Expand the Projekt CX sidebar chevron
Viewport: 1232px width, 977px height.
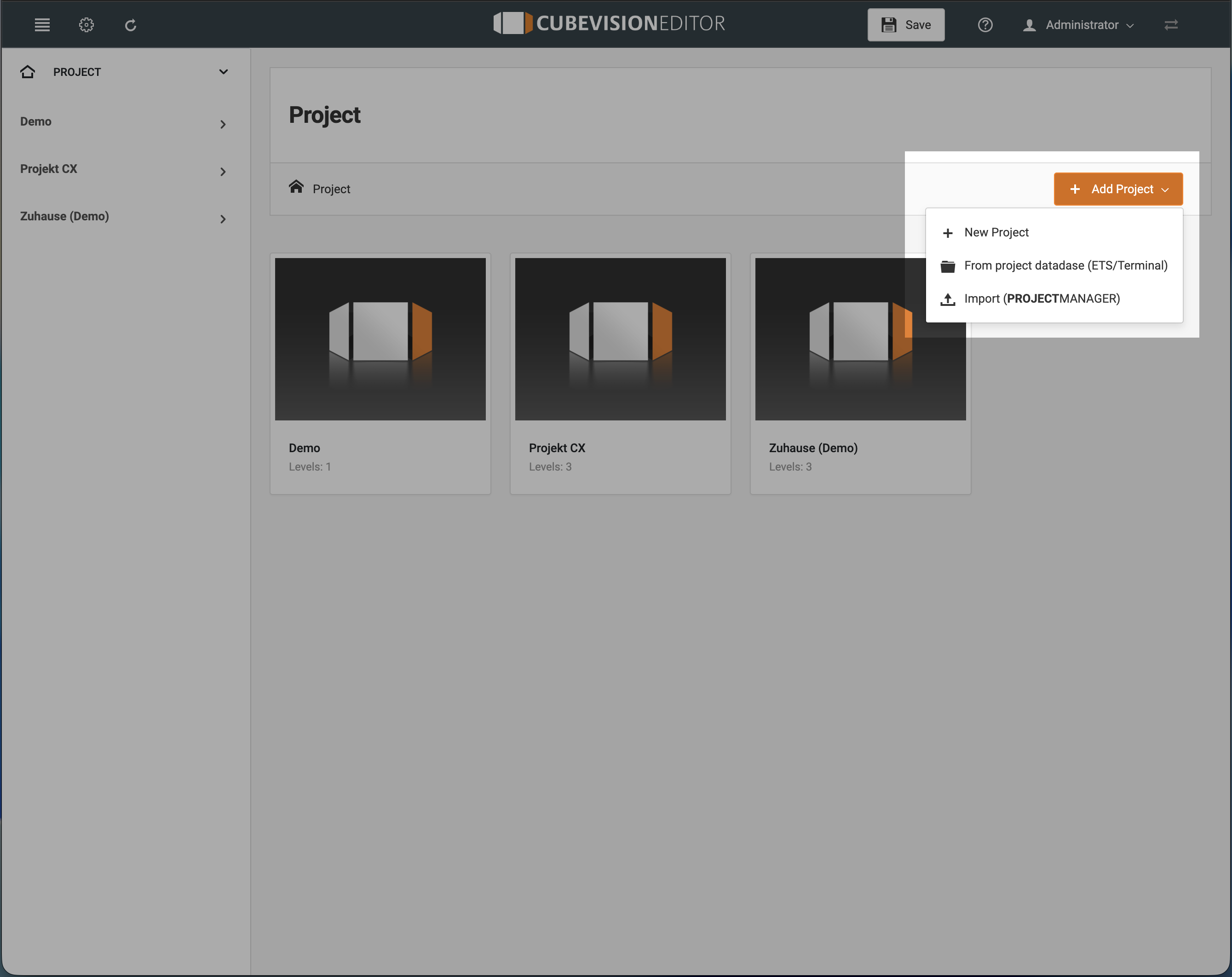pos(223,172)
